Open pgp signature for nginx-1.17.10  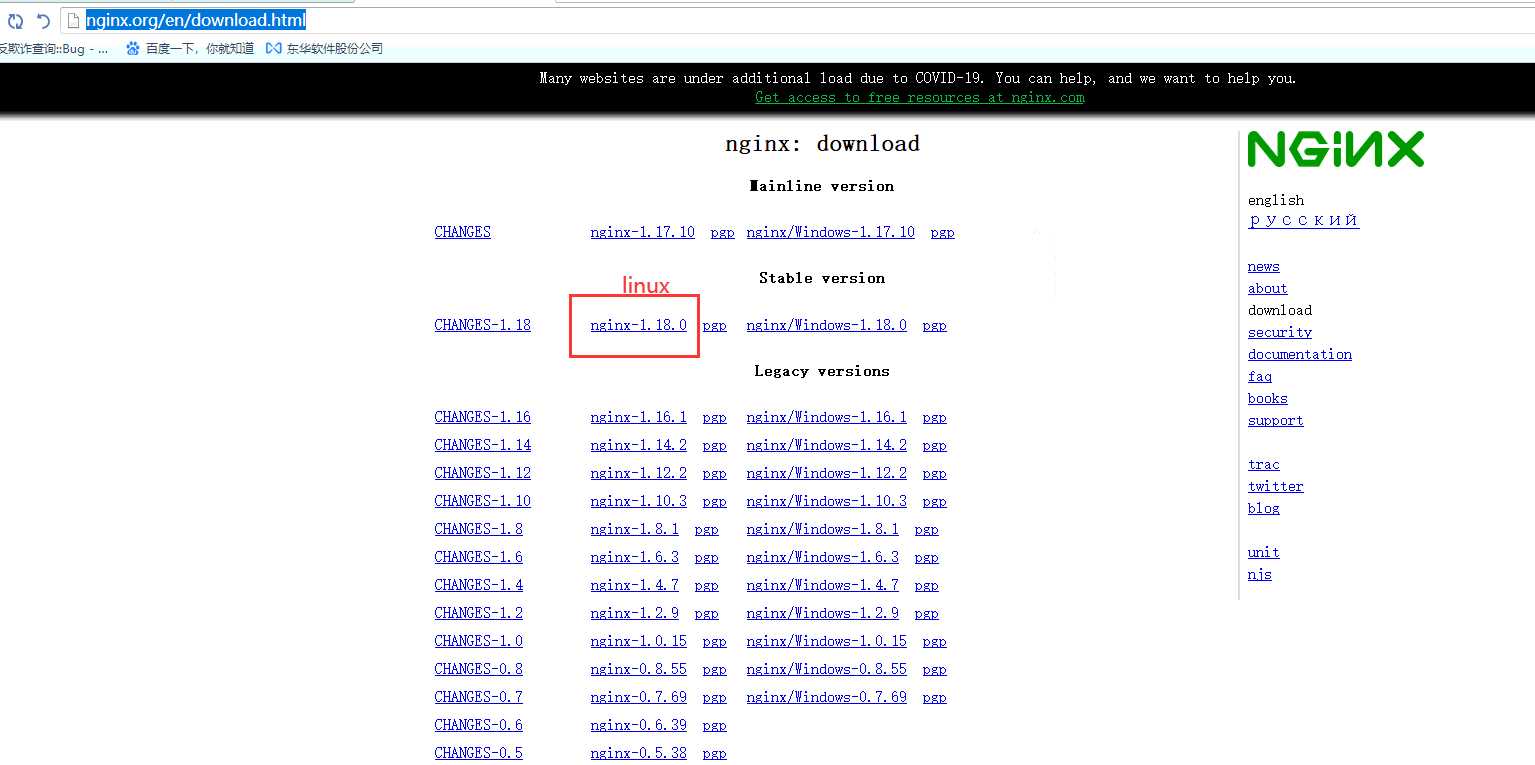(722, 232)
